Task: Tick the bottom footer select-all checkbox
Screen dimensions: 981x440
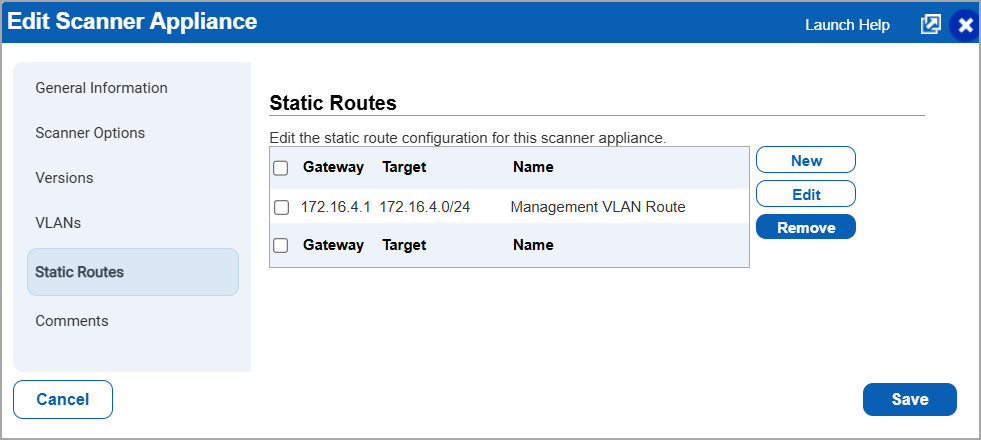Action: (x=281, y=245)
